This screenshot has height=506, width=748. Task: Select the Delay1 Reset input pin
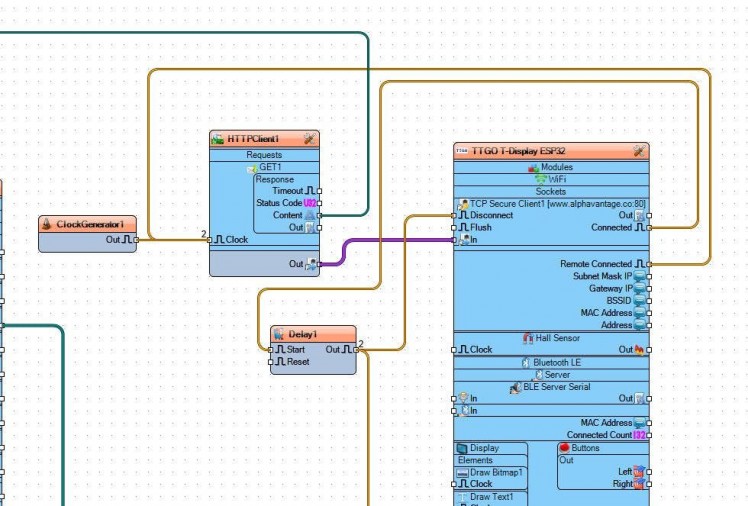[270, 362]
